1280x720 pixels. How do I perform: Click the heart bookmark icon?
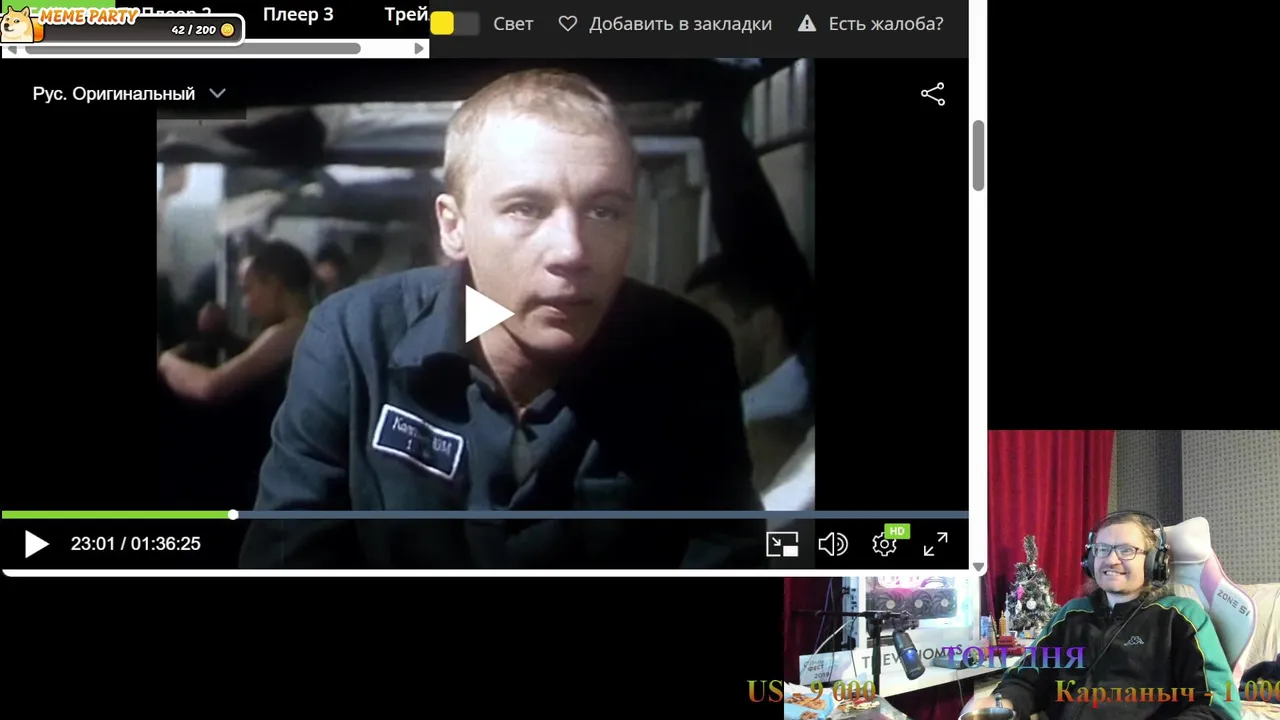pyautogui.click(x=568, y=24)
